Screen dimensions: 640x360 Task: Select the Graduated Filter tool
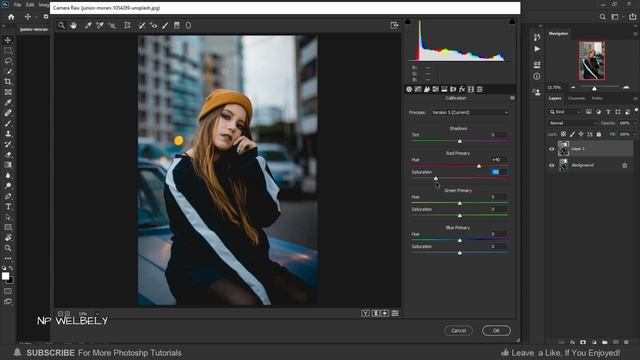(177, 25)
